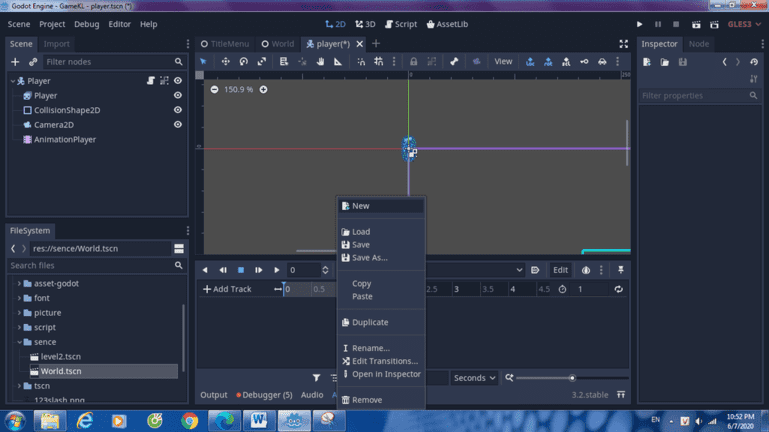Click the add new node plus icon
Image resolution: width=769 pixels, height=432 pixels.
click(16, 62)
